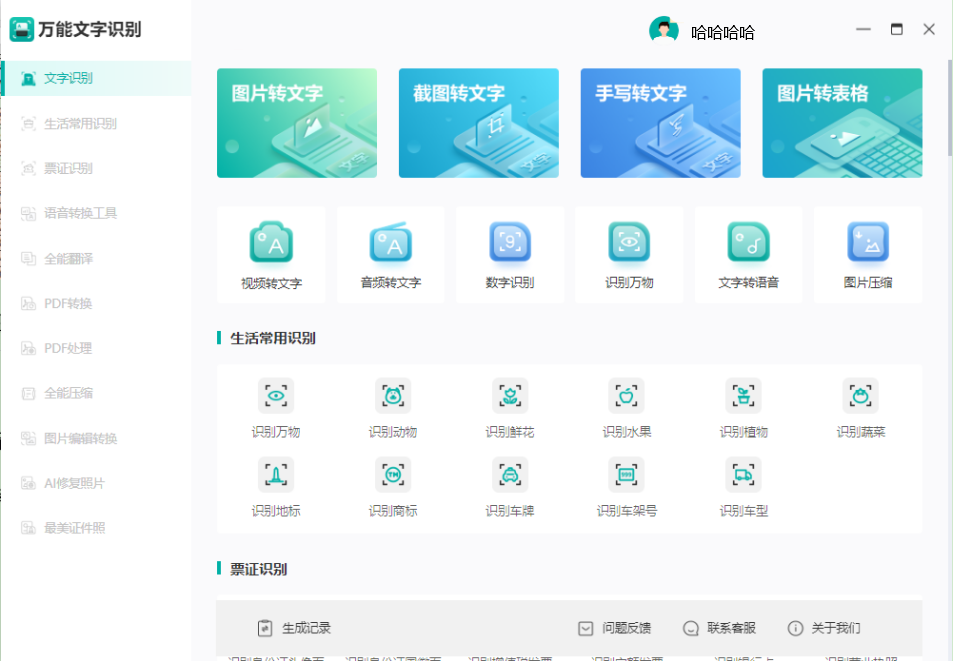Select the 识别鲜花 icon
Screen dimensions: 953x661
pyautogui.click(x=510, y=396)
